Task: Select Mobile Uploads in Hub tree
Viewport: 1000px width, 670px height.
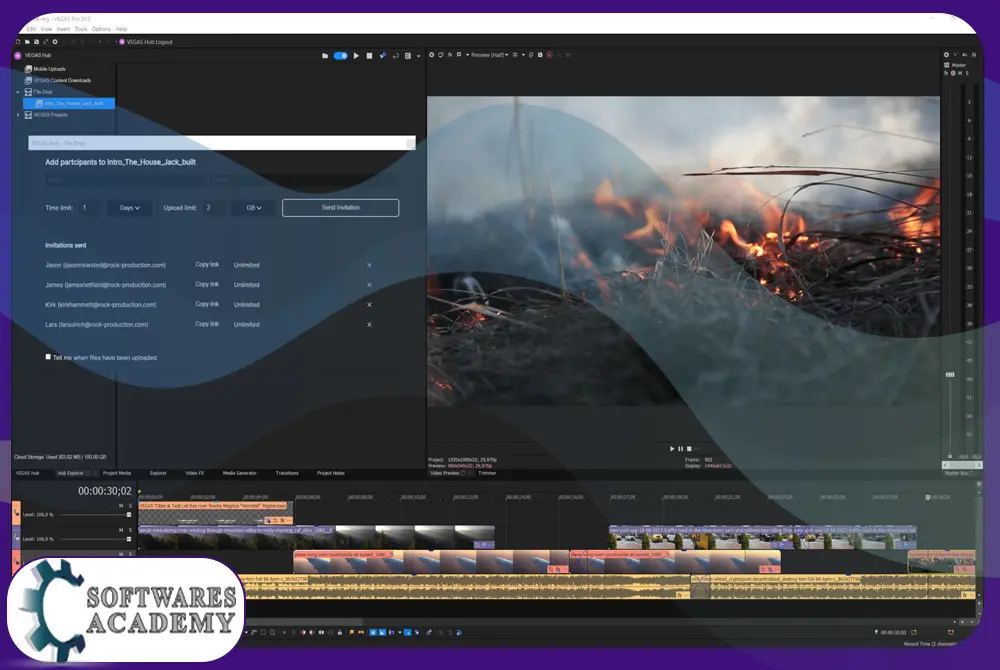Action: pyautogui.click(x=45, y=69)
